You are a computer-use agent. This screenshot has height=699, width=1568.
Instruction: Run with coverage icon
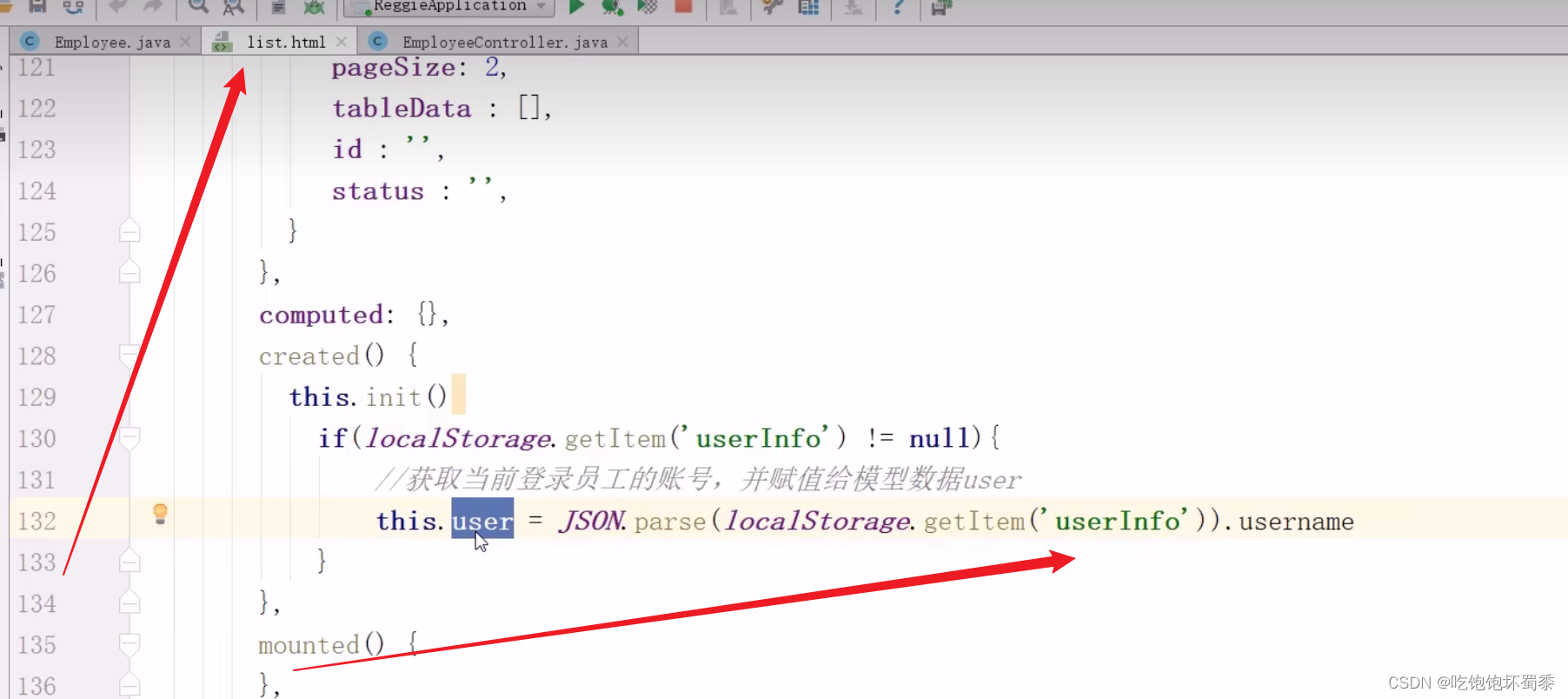tap(648, 6)
